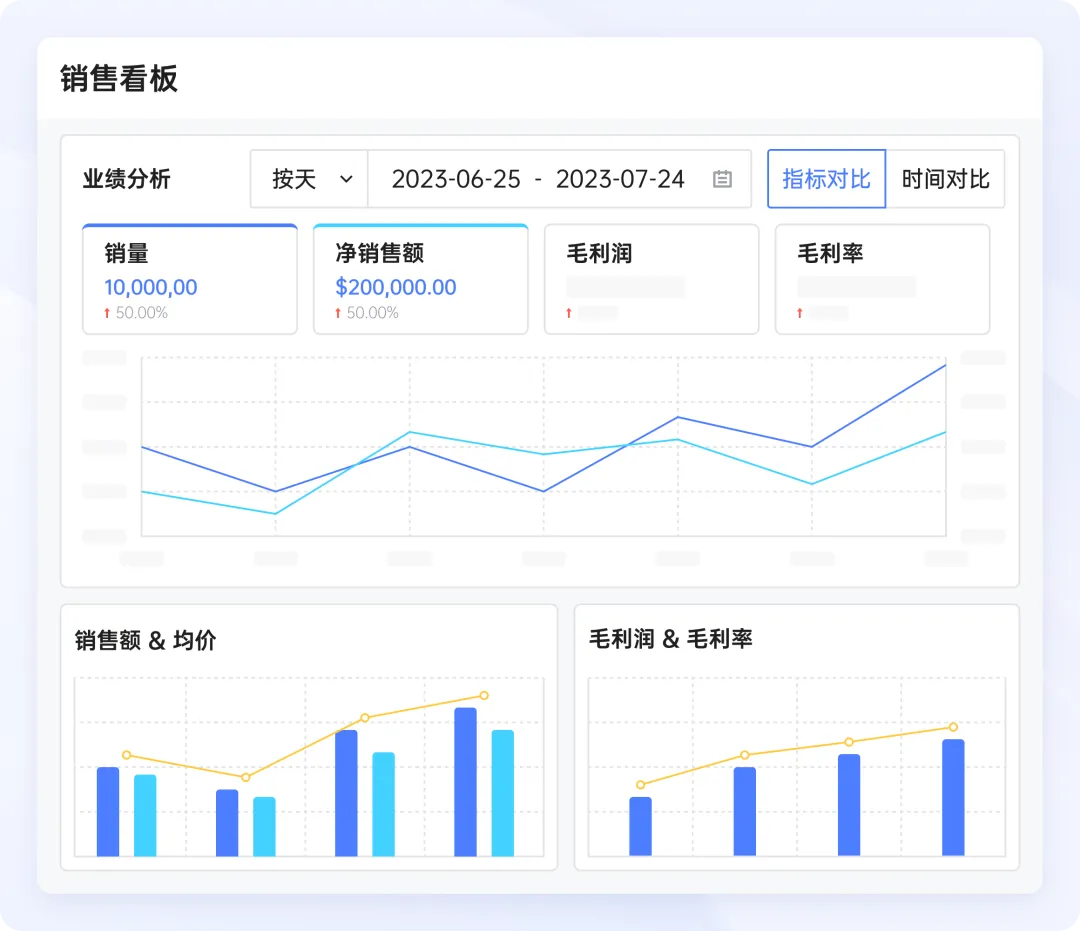Screen dimensions: 1080x931
Task: Click the dropdown chevron beside 按天
Action: 346,179
